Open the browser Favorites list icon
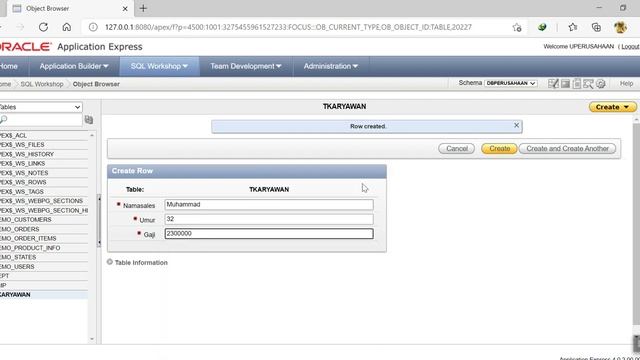 coord(573,27)
